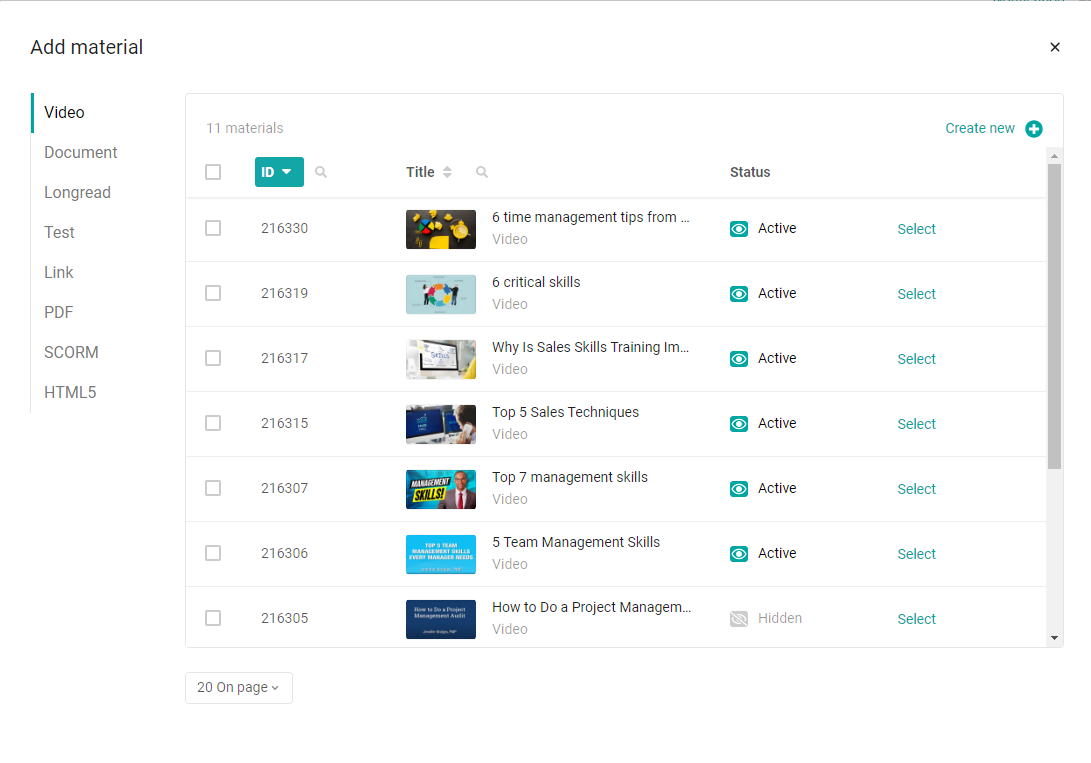The height and width of the screenshot is (763, 1091).
Task: Click the title 'Top 7 management skills'
Action: (570, 477)
